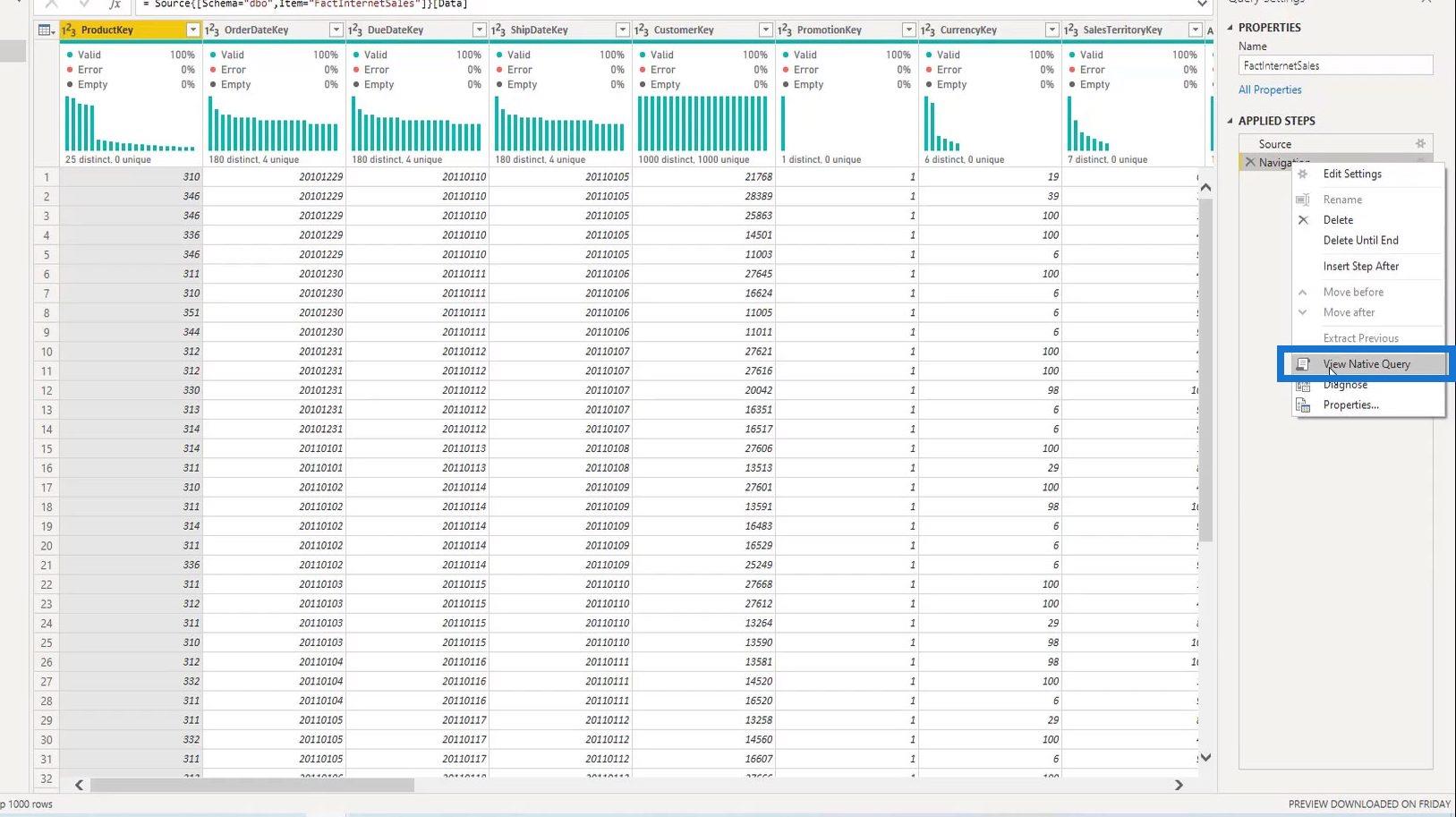Change data type icon for OrderDateKey column
1456x817 pixels.
pos(212,30)
